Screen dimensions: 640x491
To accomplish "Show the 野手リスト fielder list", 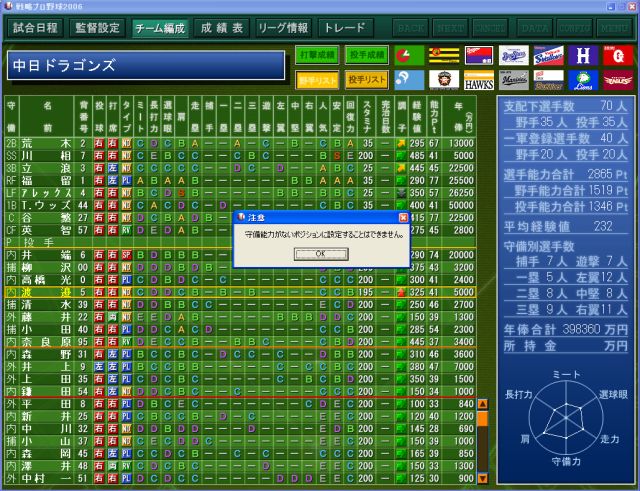I will [317, 80].
